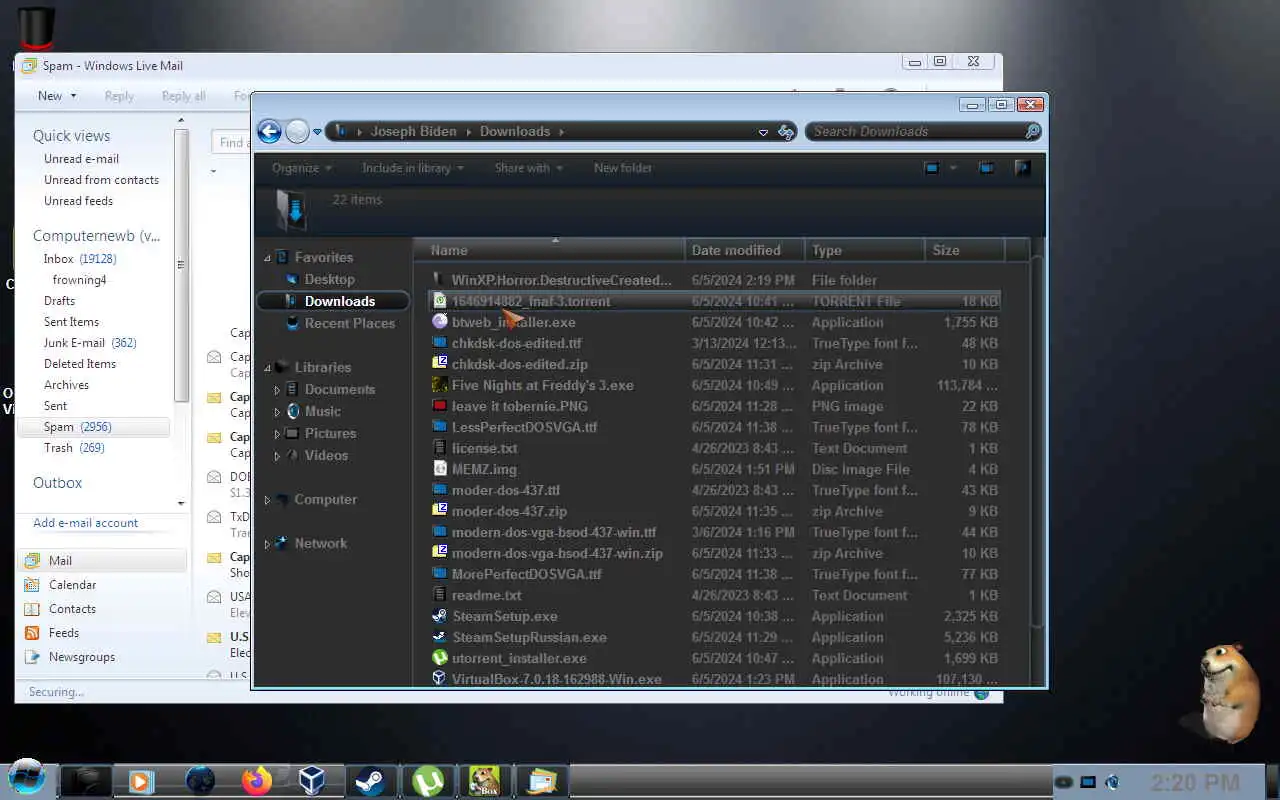Open uTorrent from the taskbar
This screenshot has width=1280, height=800.
click(x=428, y=781)
